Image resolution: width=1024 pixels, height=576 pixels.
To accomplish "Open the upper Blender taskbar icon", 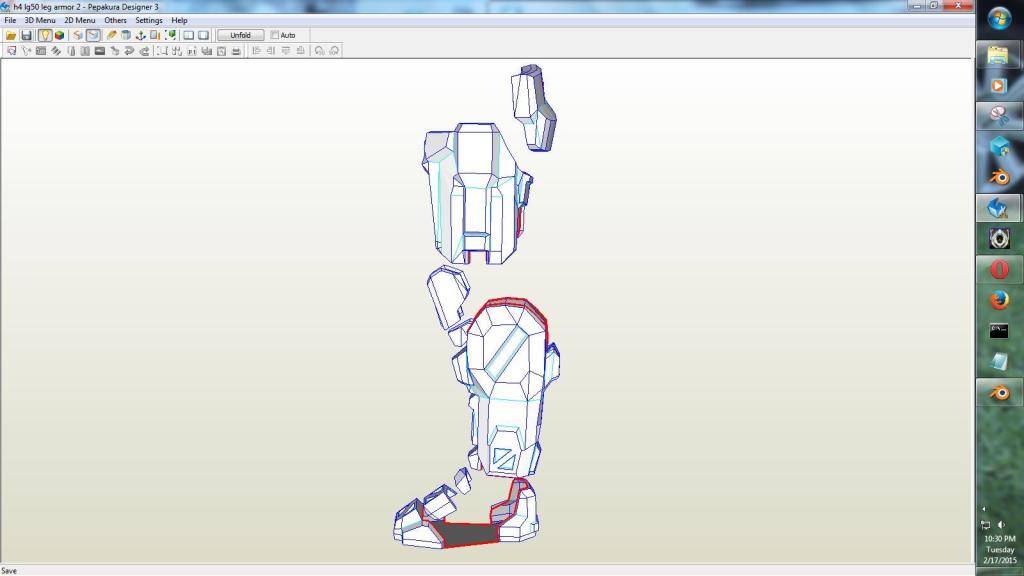I will 999,177.
